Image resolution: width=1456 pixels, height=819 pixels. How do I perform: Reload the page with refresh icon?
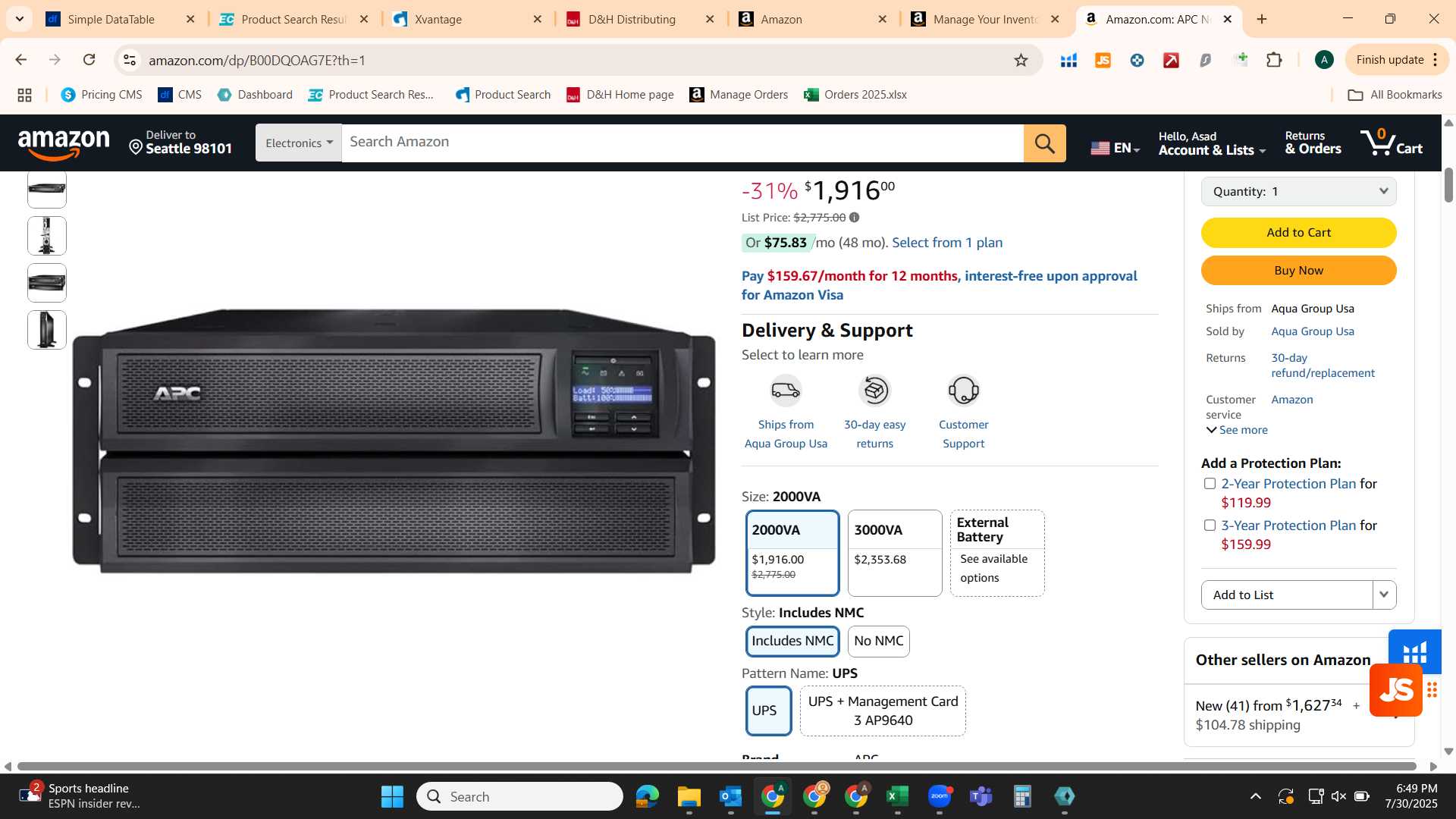pyautogui.click(x=89, y=60)
